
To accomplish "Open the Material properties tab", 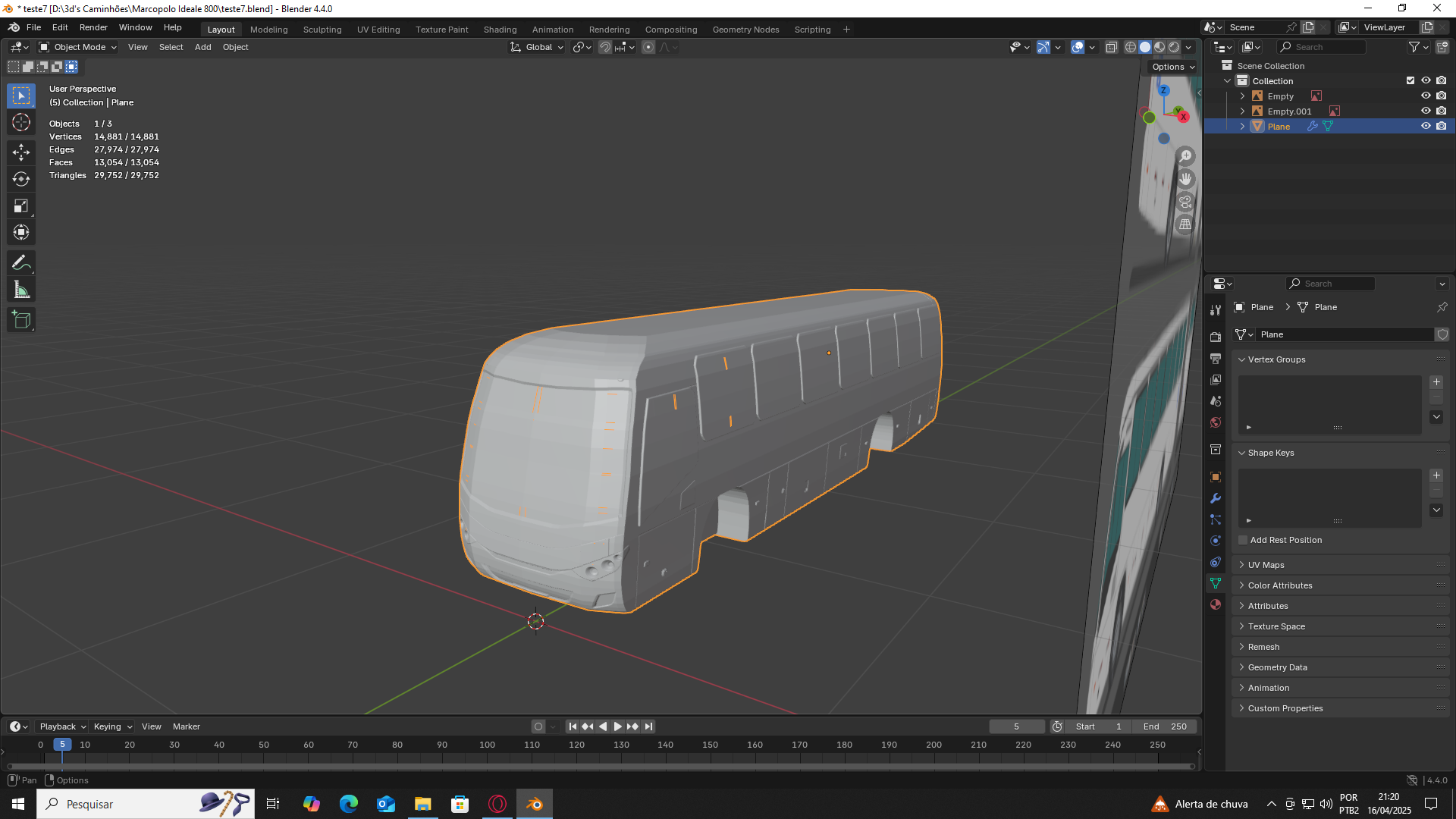I will pyautogui.click(x=1216, y=604).
